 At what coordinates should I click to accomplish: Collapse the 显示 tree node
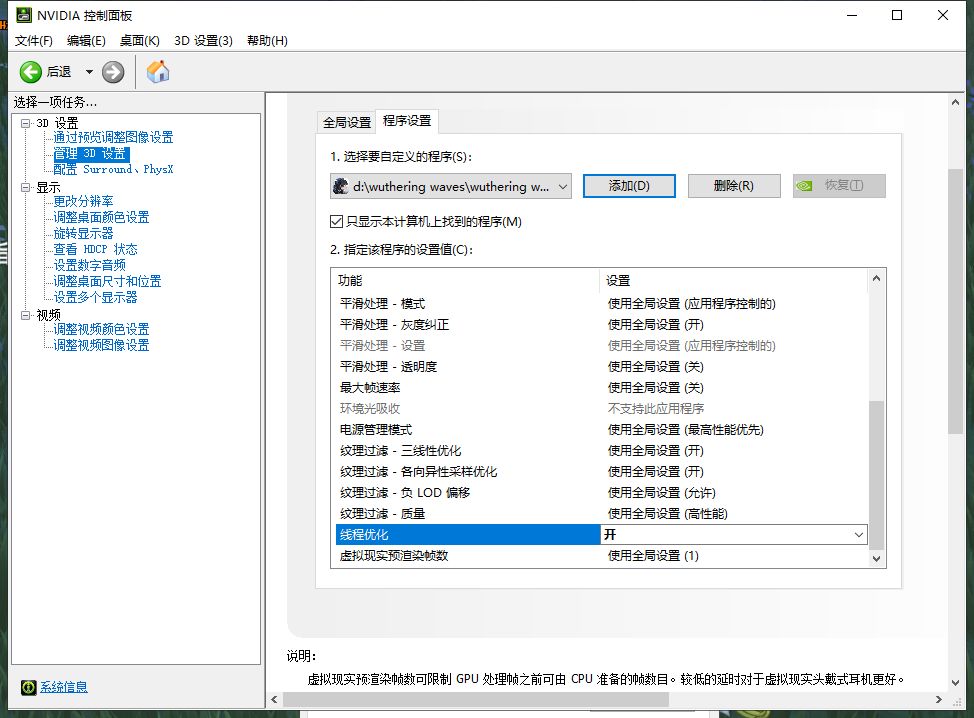pyautogui.click(x=25, y=187)
